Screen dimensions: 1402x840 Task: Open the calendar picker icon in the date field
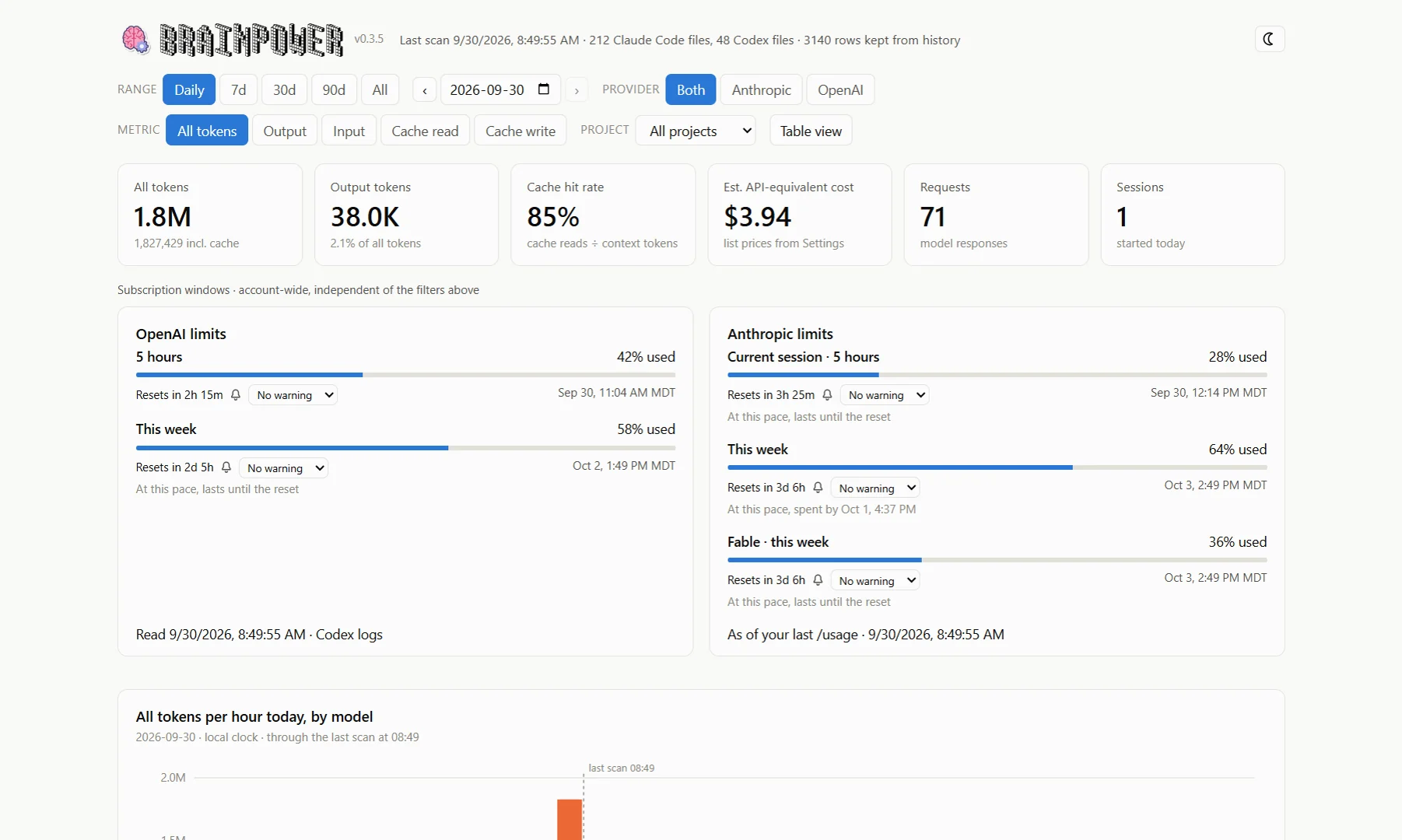(544, 89)
